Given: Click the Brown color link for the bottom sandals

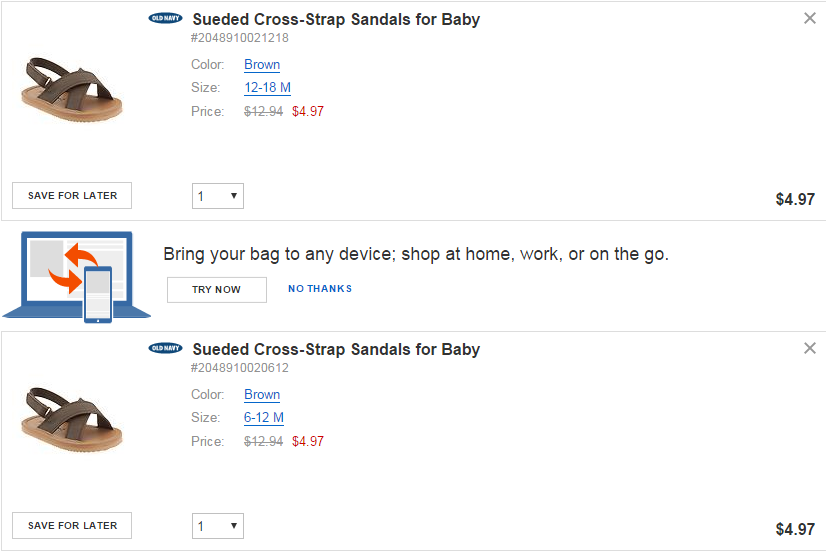Looking at the screenshot, I should (262, 394).
